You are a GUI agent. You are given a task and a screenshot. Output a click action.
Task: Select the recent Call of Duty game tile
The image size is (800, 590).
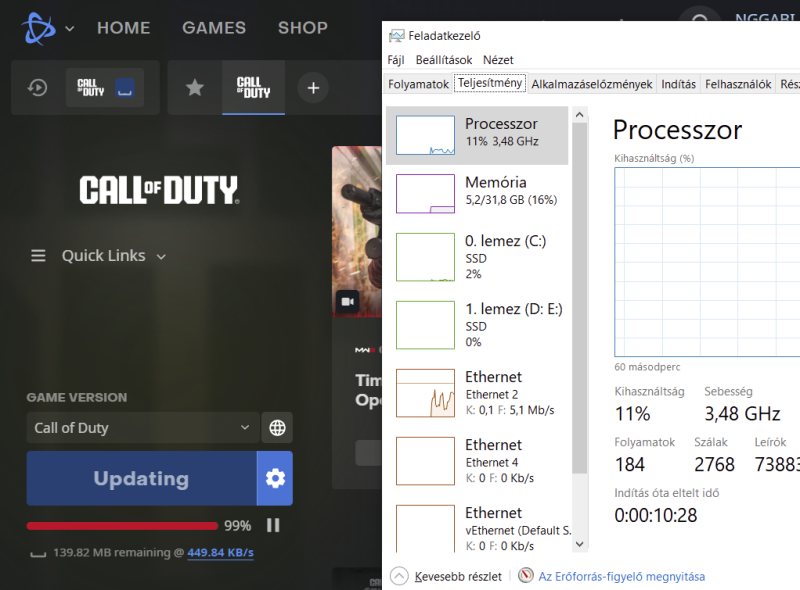click(x=105, y=88)
